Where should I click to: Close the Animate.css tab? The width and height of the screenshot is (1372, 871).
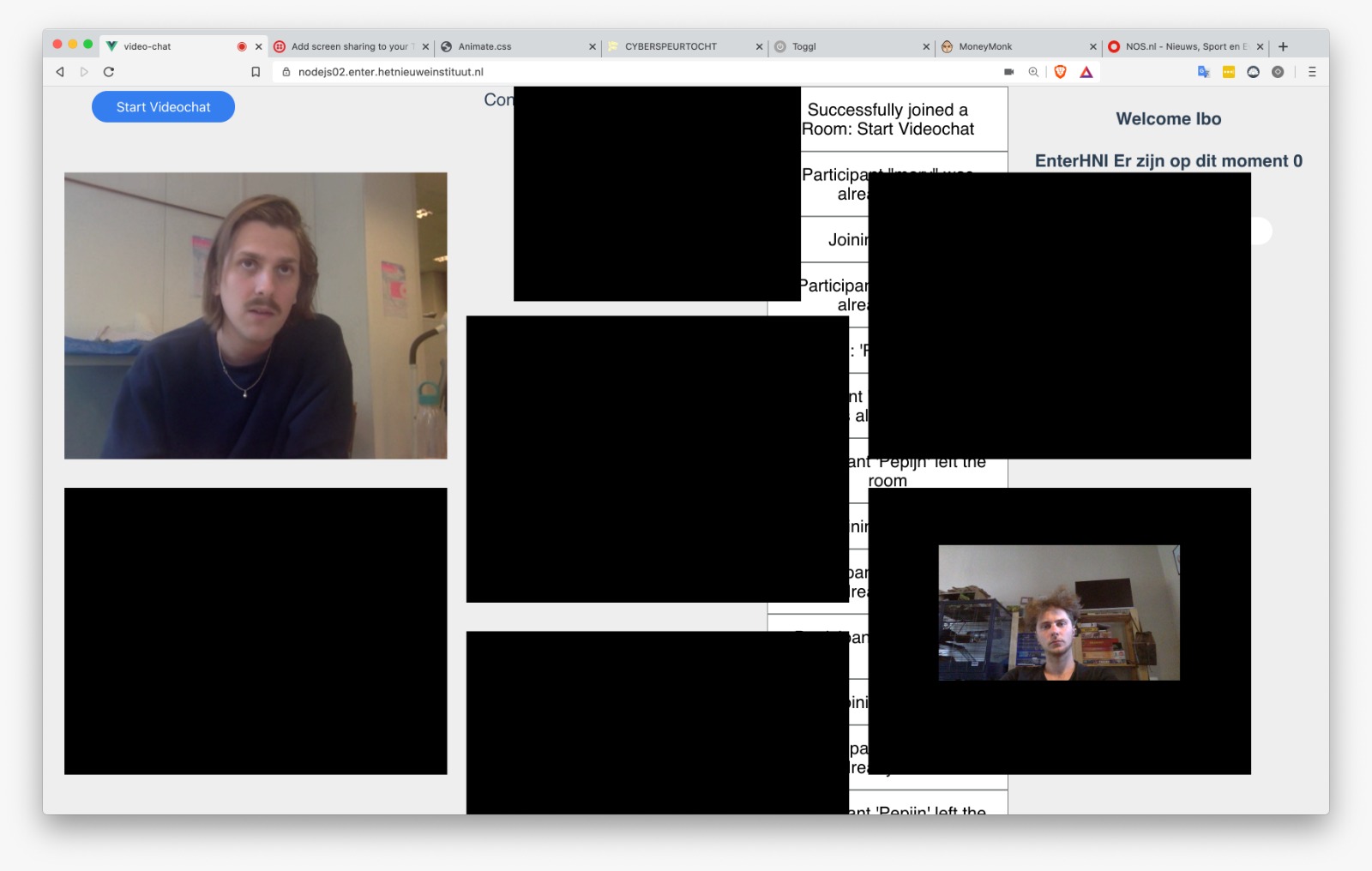coord(593,46)
